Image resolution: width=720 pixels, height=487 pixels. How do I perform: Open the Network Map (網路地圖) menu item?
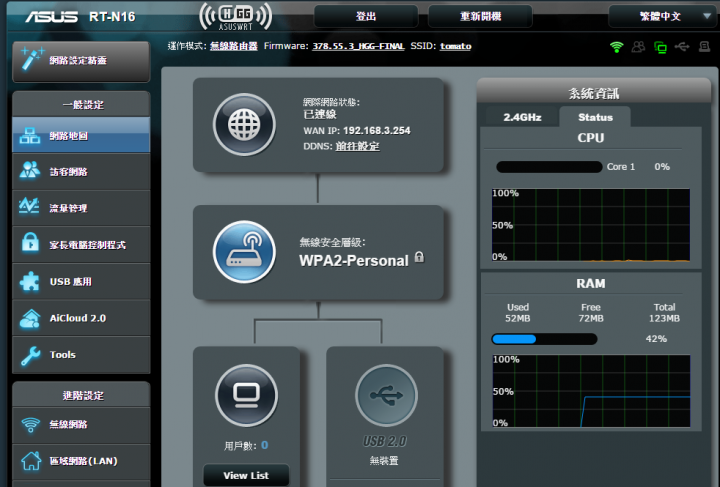click(x=81, y=135)
